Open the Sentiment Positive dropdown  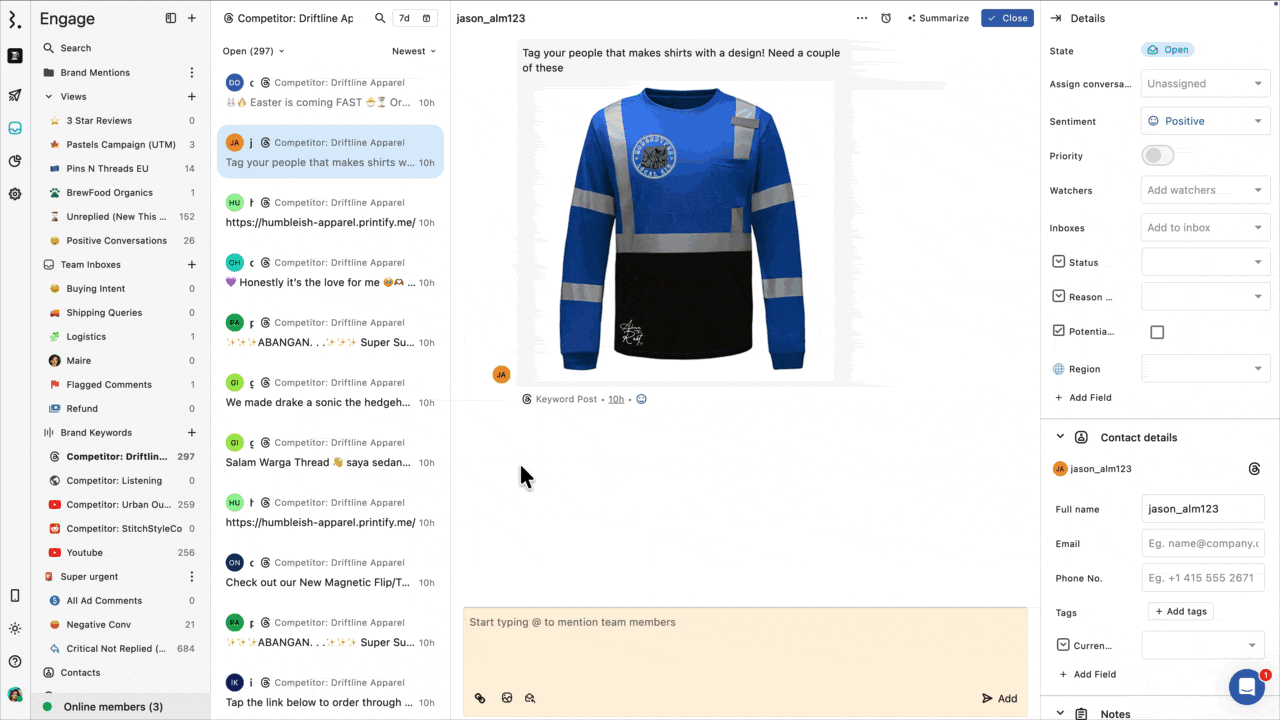click(x=1205, y=121)
